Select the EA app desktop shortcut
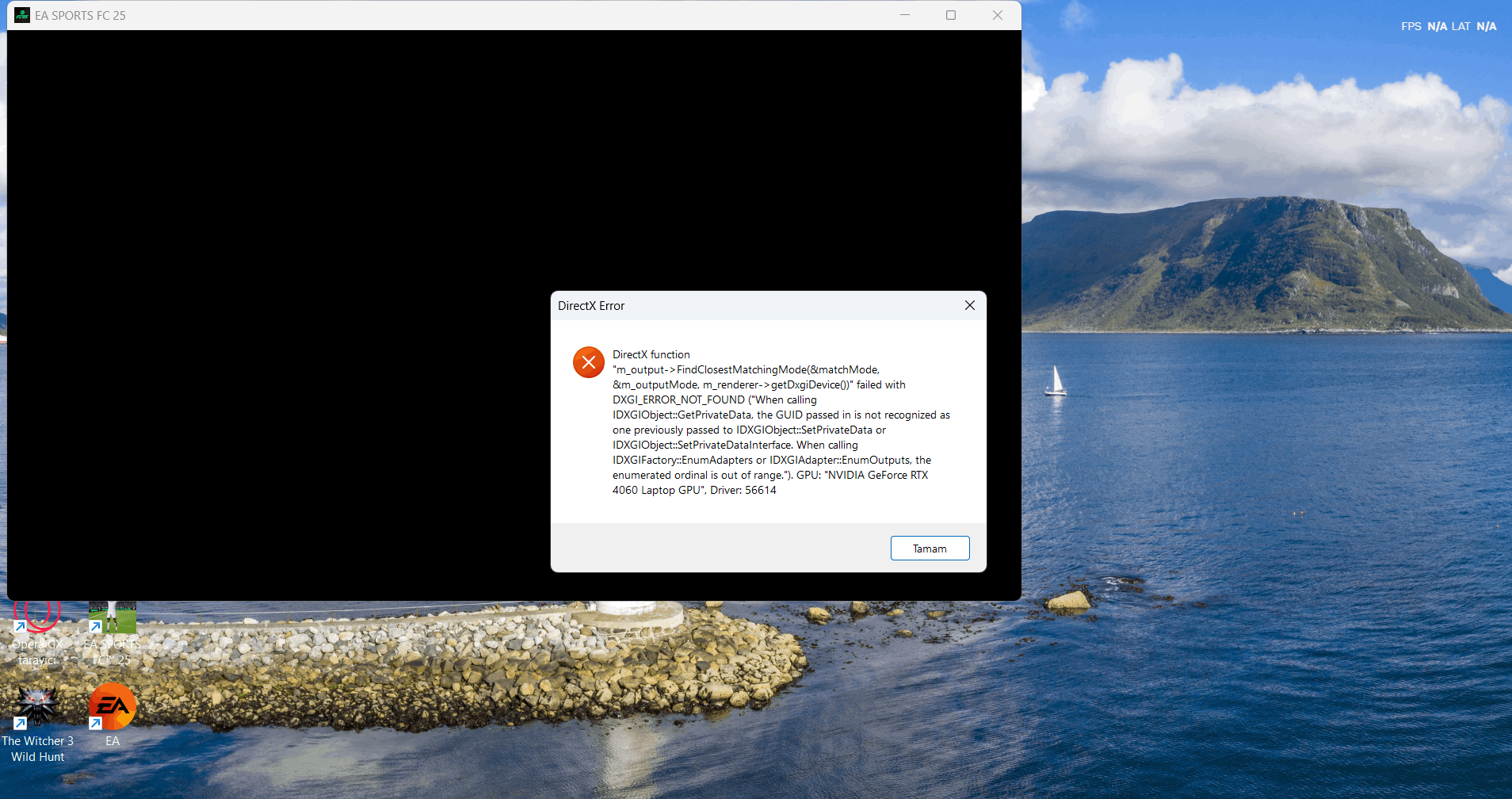1512x799 pixels. click(x=112, y=715)
